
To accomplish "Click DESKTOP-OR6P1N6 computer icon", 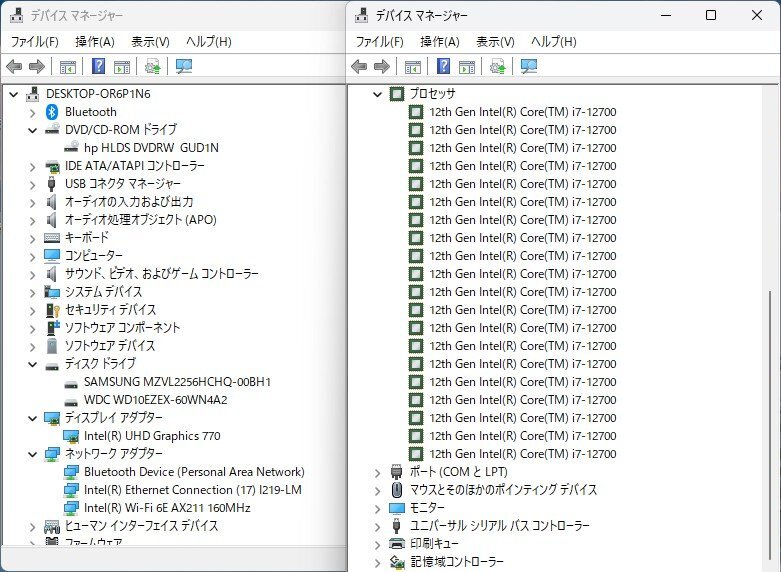I will point(33,94).
